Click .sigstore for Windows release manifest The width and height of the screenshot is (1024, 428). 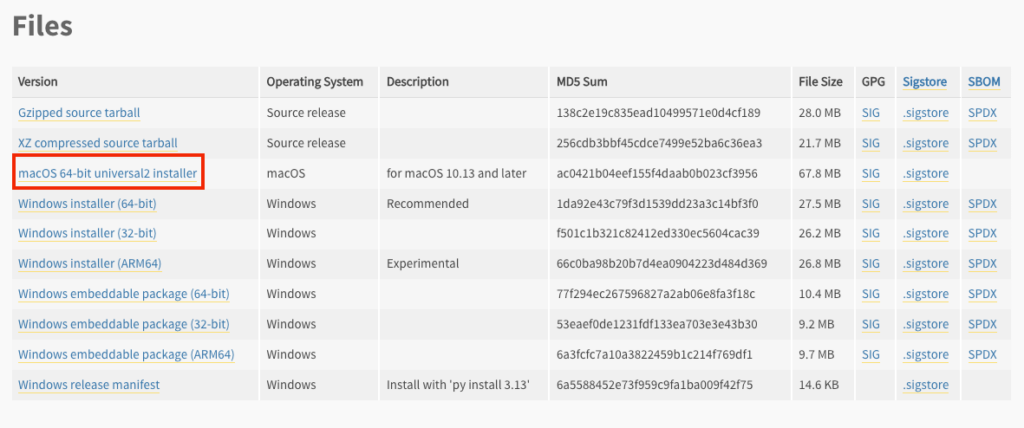point(924,385)
